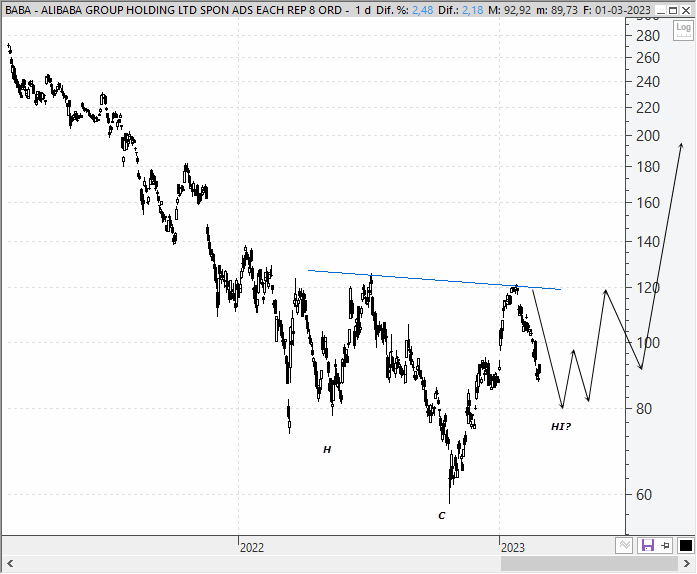Click the 220 price axis label
Screen dimensions: 697x574
coord(648,108)
